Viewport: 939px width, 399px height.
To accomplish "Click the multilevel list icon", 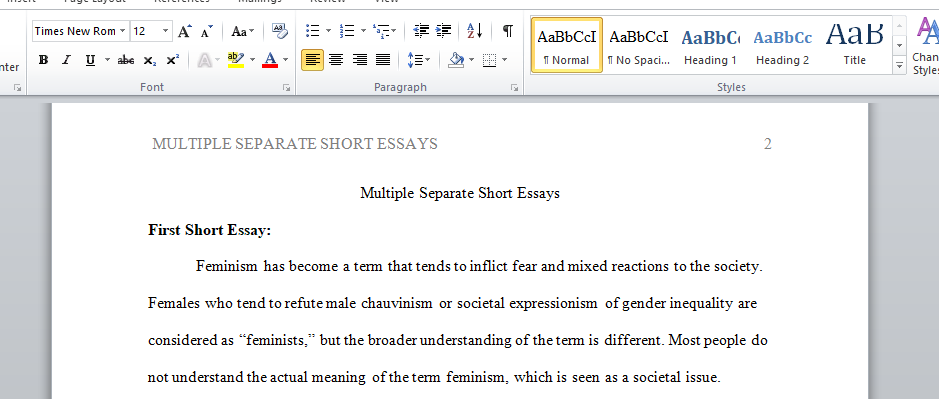I will [380, 31].
